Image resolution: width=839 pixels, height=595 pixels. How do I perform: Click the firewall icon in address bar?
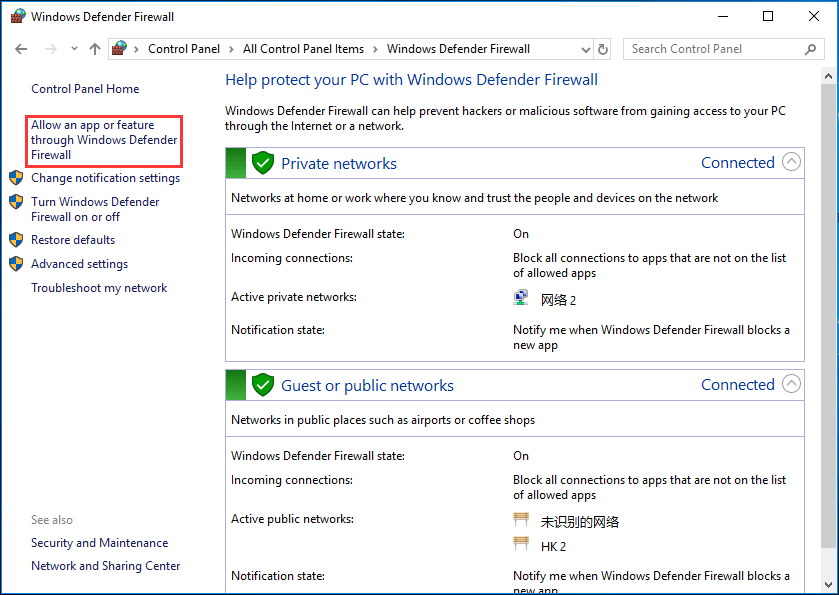(119, 49)
